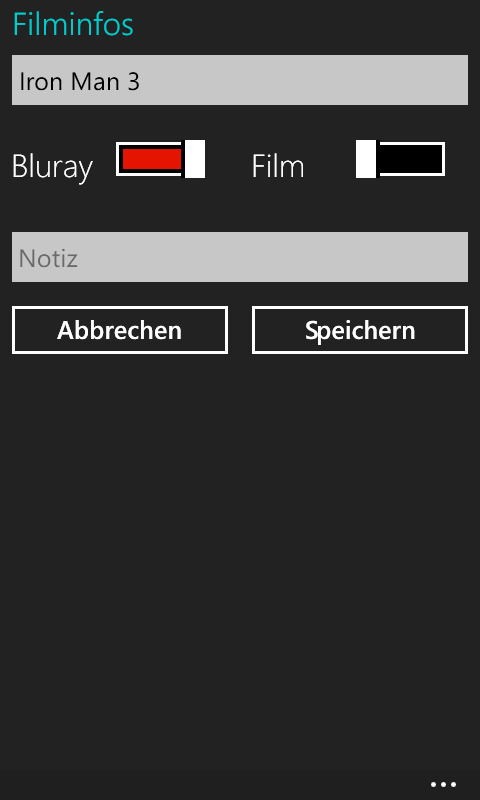Turn on the Film toggle switch
This screenshot has width=480, height=800.
400,159
